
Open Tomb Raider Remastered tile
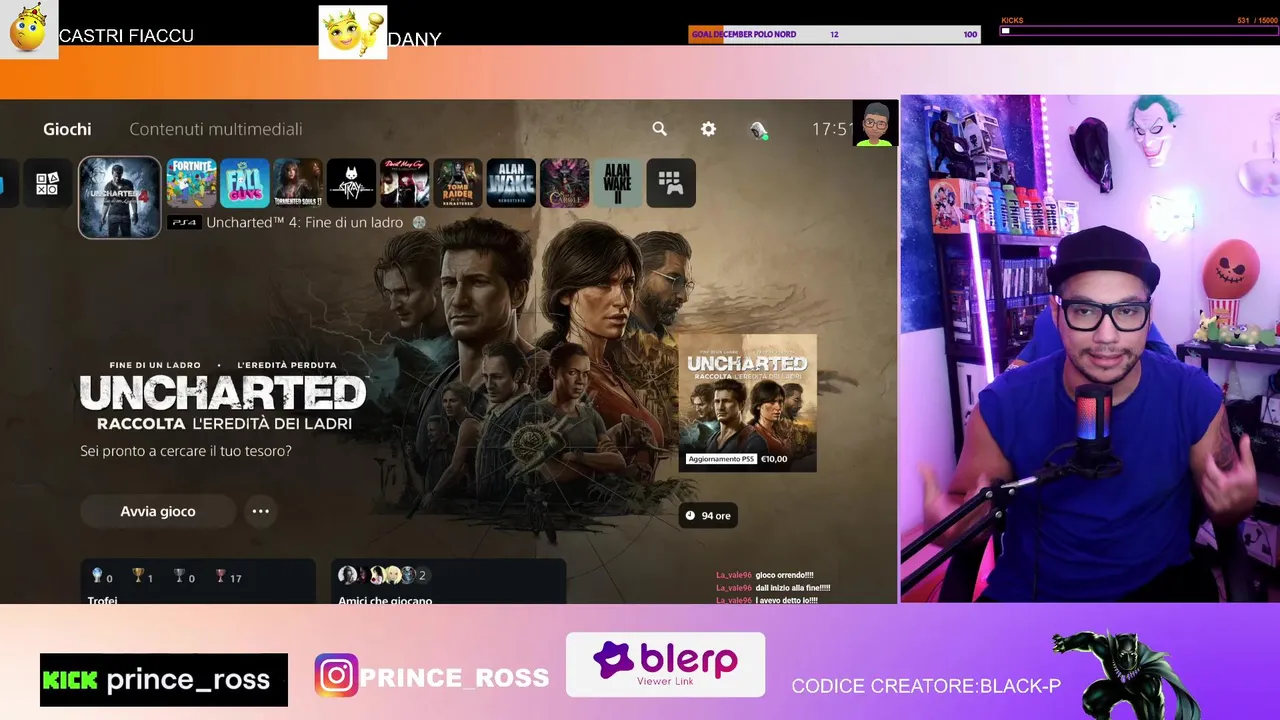pos(458,183)
